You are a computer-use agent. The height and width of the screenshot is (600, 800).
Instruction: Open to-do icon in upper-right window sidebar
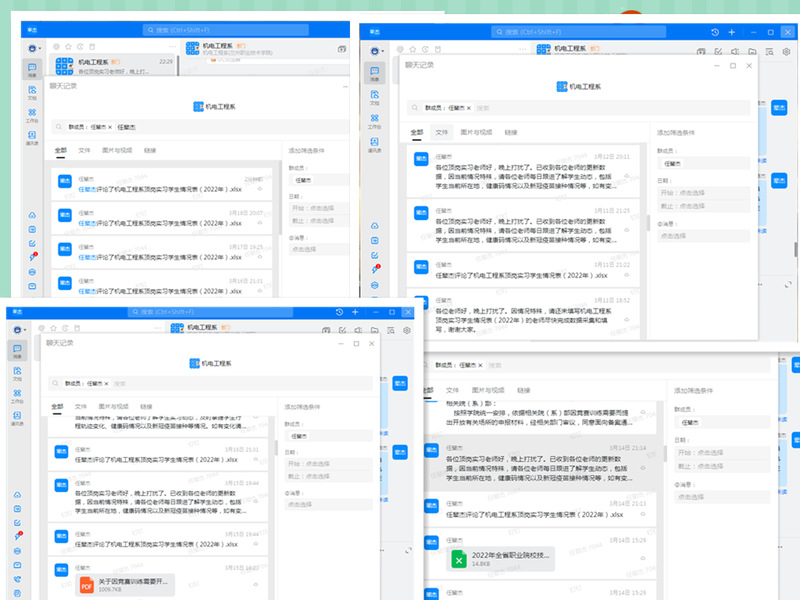374,255
